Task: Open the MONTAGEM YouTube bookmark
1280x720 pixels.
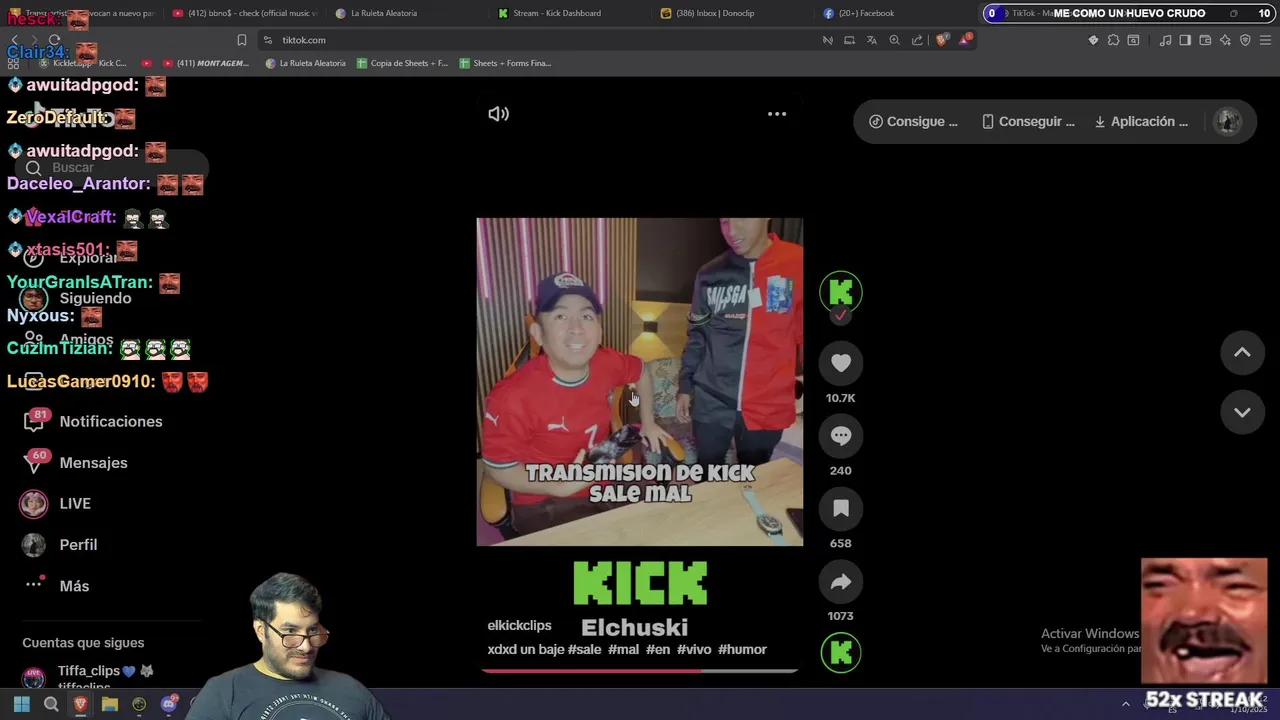Action: (x=205, y=63)
